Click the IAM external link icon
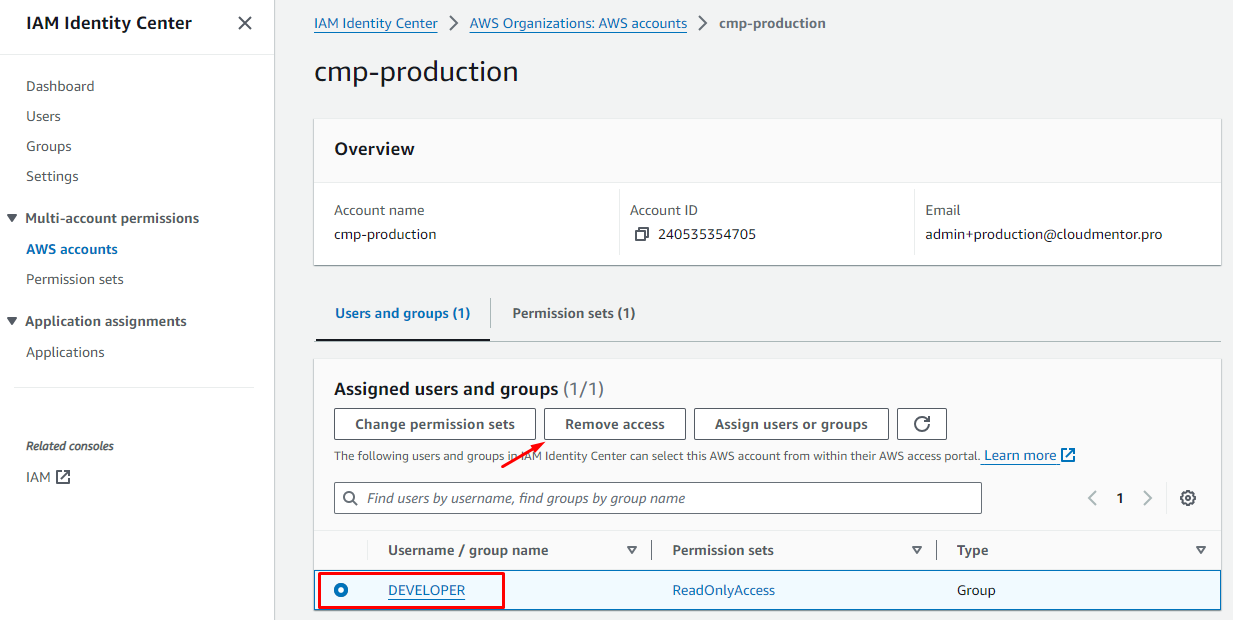This screenshot has width=1233, height=620. [x=63, y=477]
